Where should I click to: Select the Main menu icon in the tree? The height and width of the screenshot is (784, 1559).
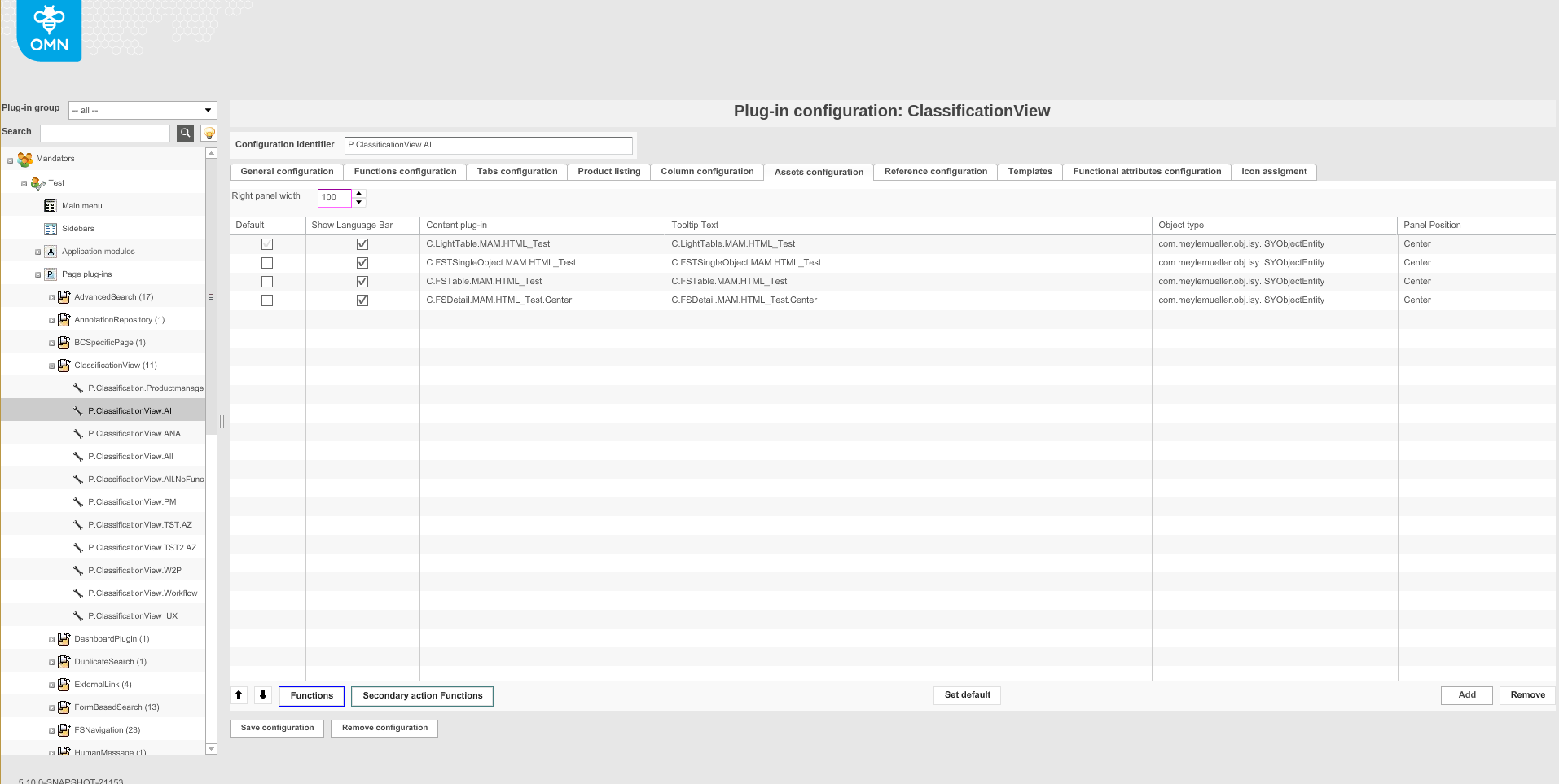point(50,205)
